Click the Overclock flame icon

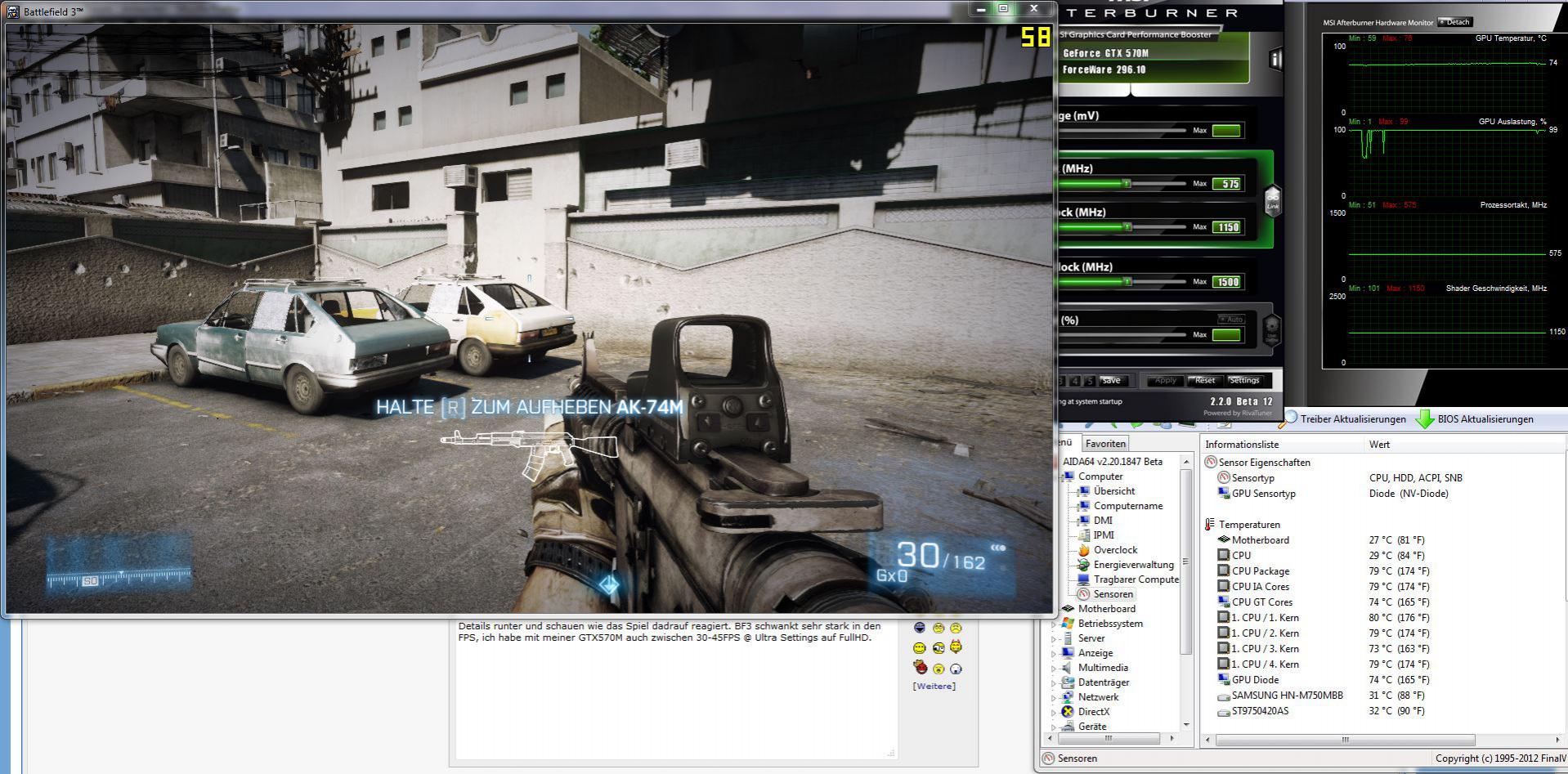coord(1083,550)
